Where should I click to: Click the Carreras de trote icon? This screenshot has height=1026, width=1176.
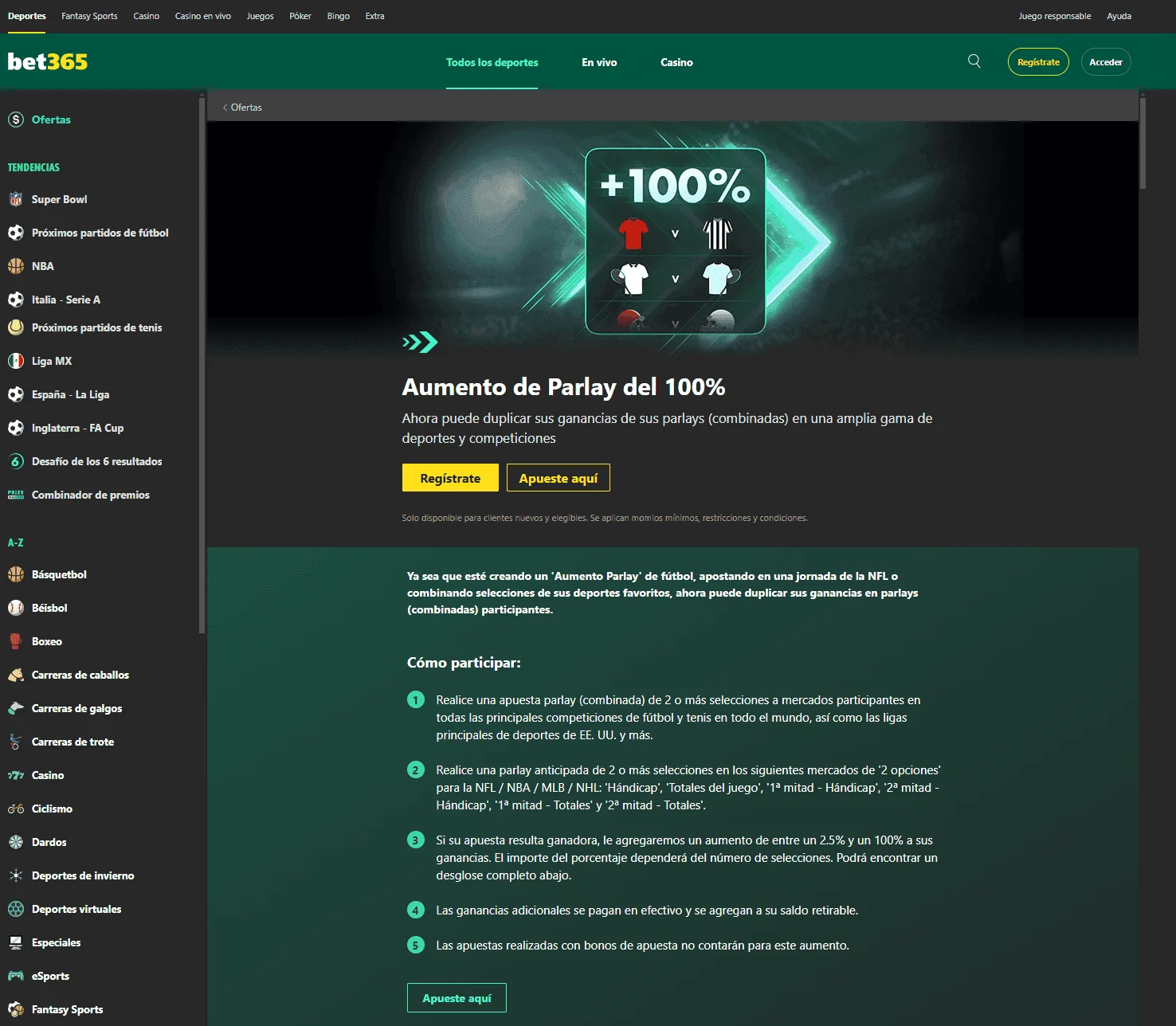point(16,742)
